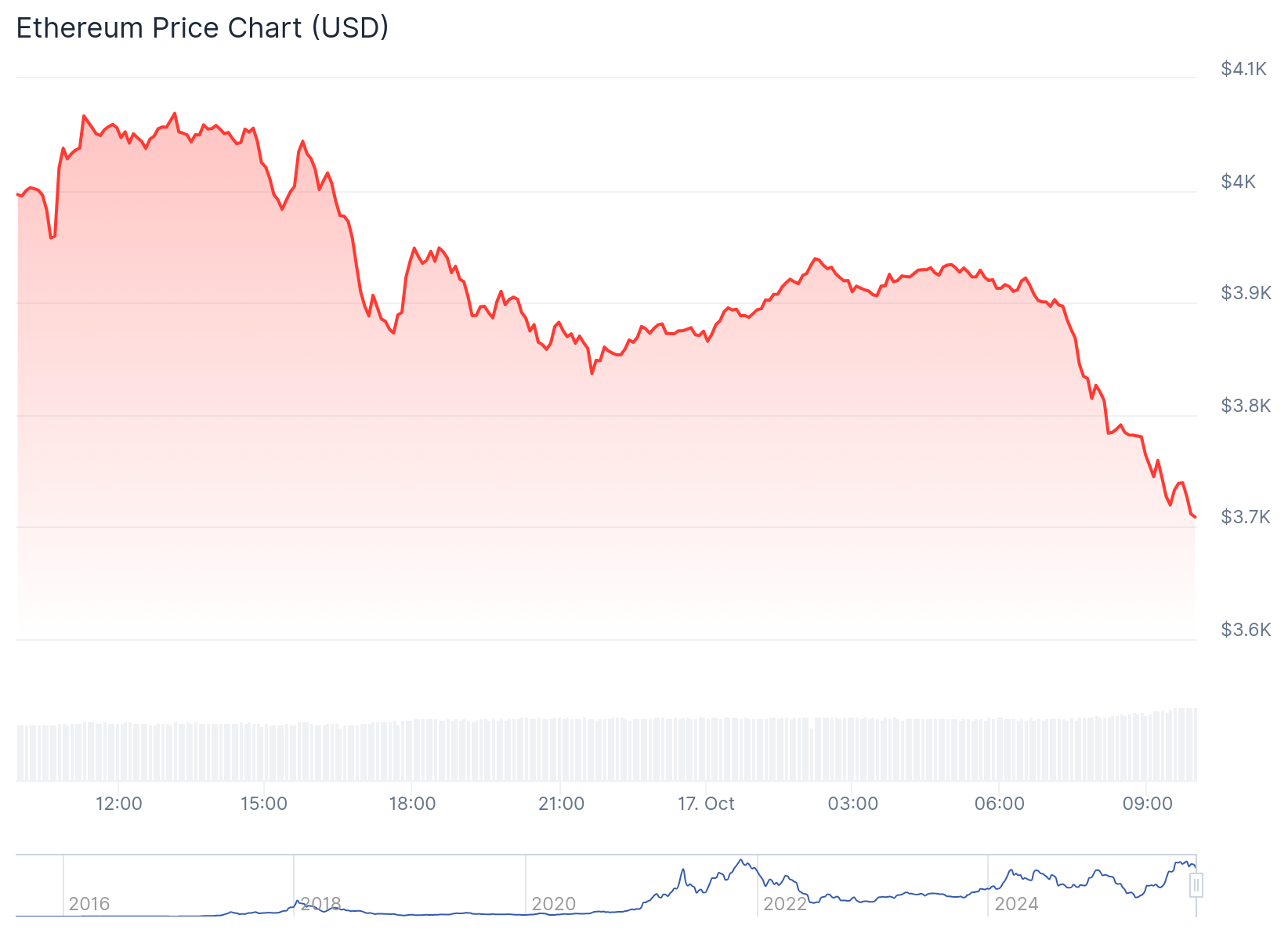The height and width of the screenshot is (940, 1288).
Task: Select the 2020 label in the navigator timeline
Action: click(553, 904)
